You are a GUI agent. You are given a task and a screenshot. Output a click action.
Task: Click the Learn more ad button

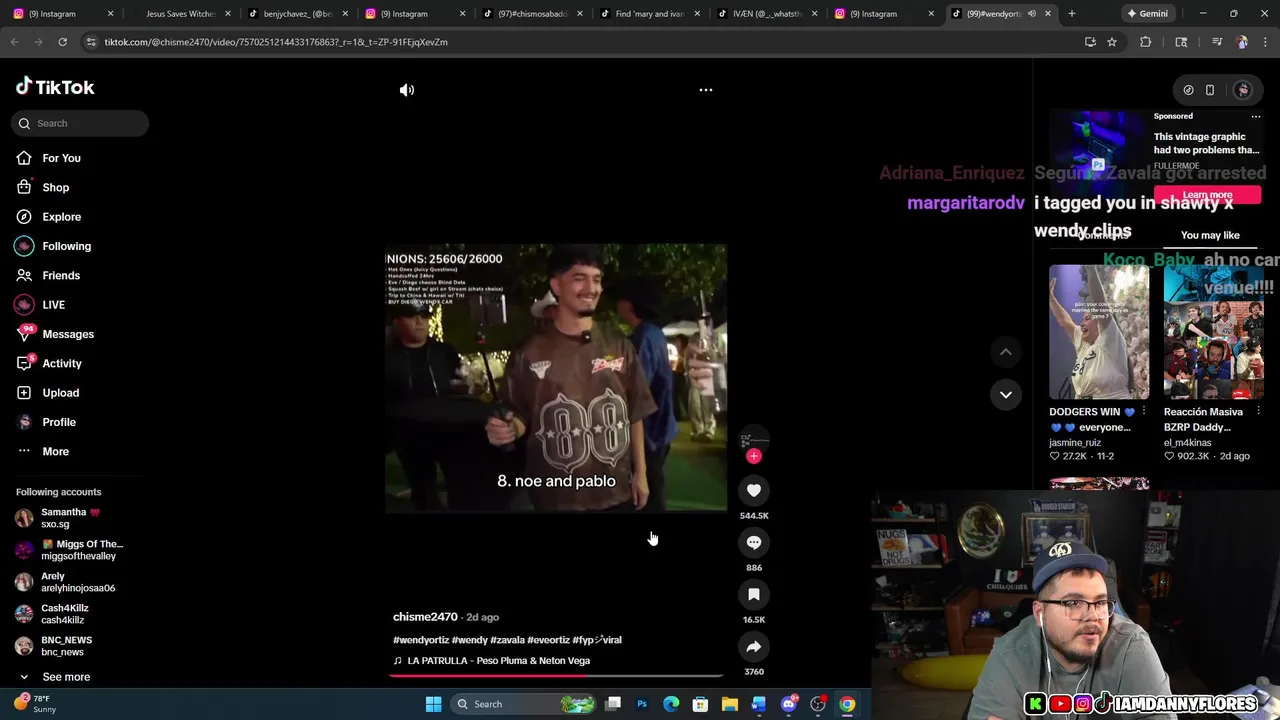click(x=1207, y=195)
